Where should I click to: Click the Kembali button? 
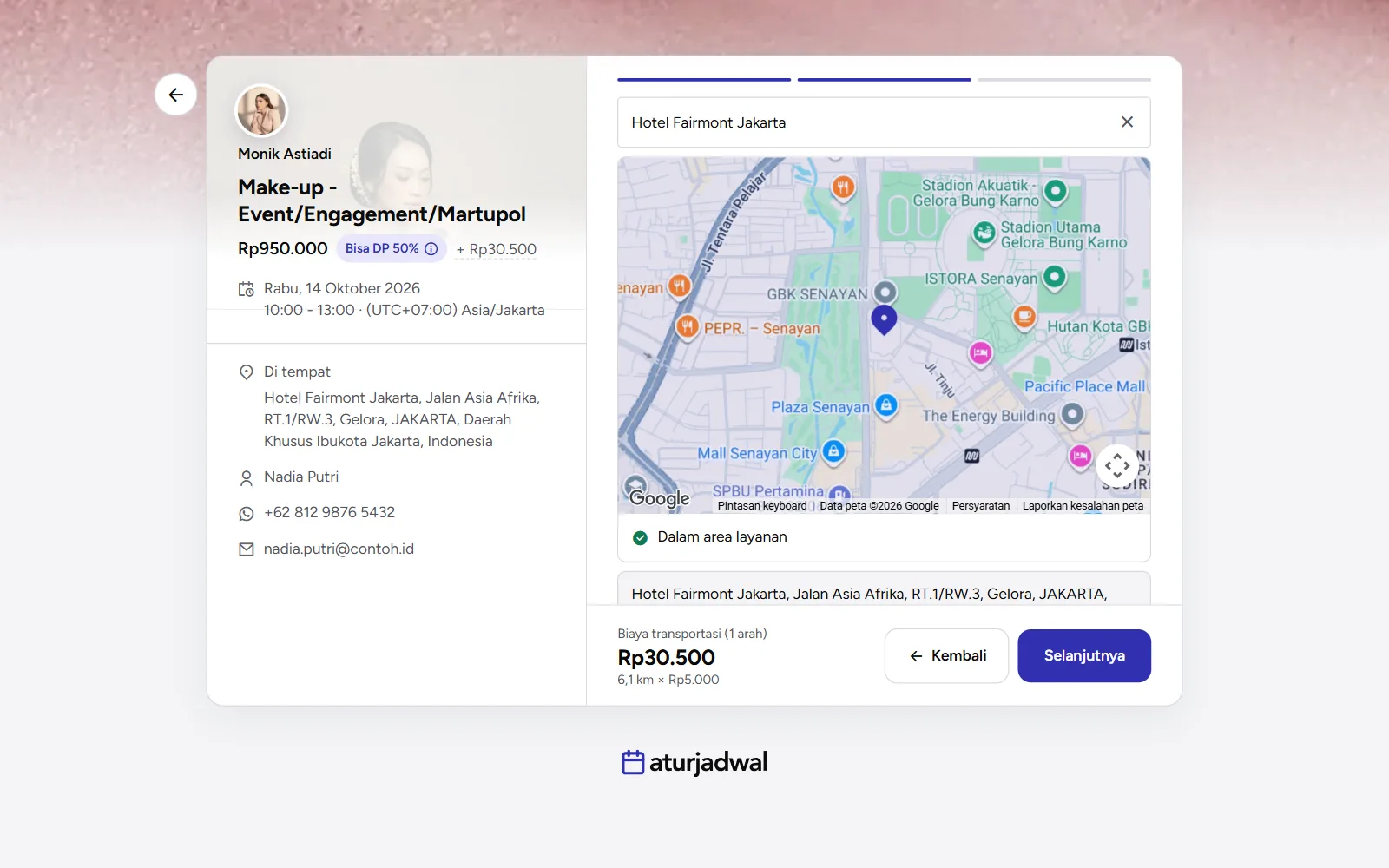(x=946, y=655)
